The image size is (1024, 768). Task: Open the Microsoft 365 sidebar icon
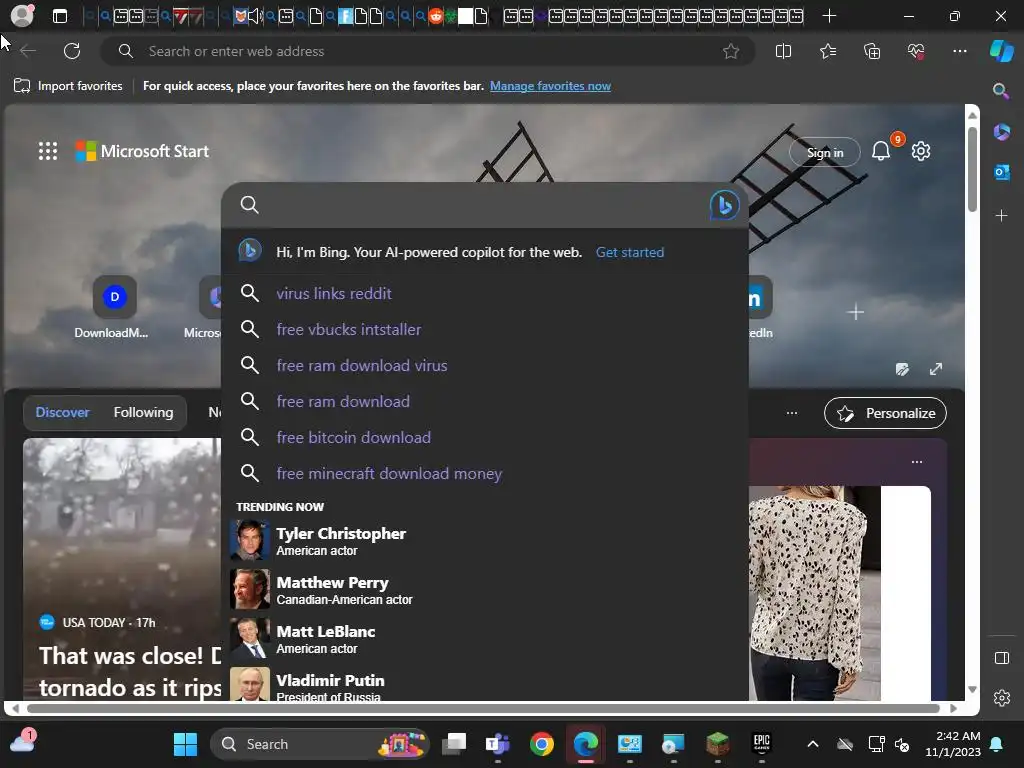tap(1001, 132)
